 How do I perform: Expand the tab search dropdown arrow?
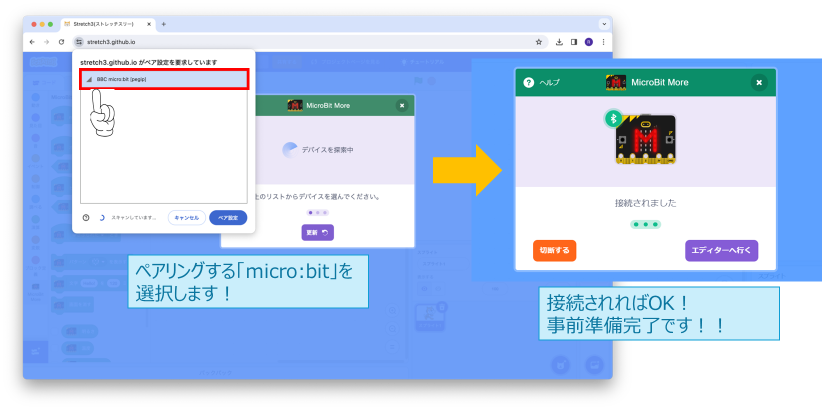pos(604,24)
